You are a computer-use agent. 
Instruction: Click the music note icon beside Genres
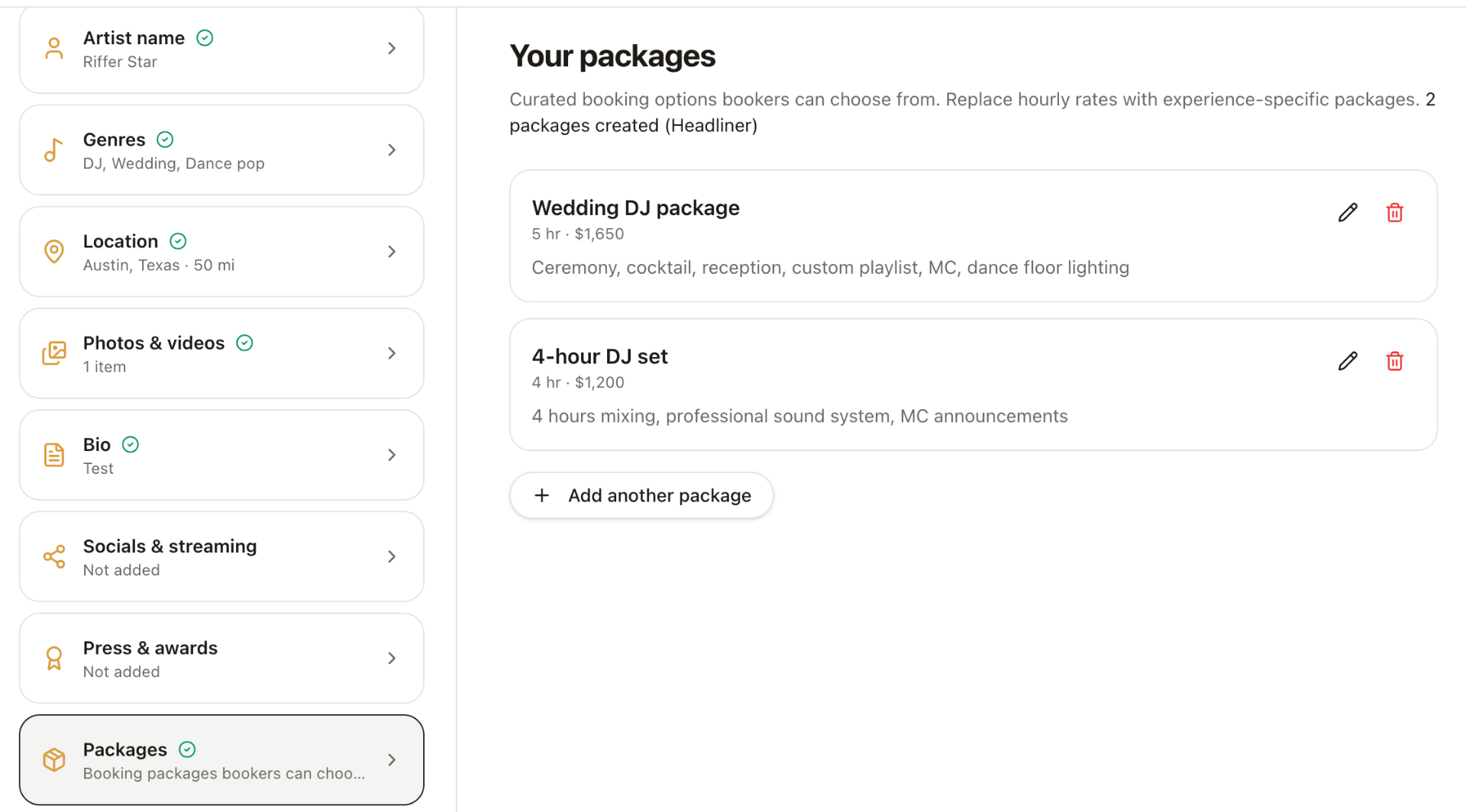53,150
